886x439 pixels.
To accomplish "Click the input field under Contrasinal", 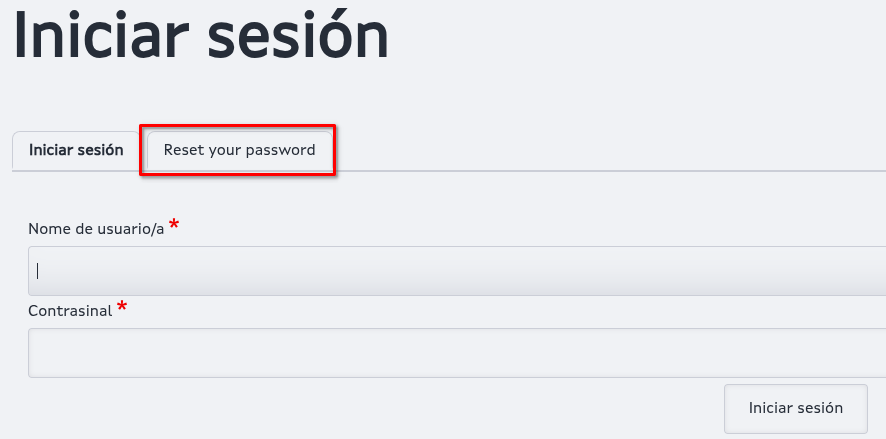I will (x=457, y=353).
